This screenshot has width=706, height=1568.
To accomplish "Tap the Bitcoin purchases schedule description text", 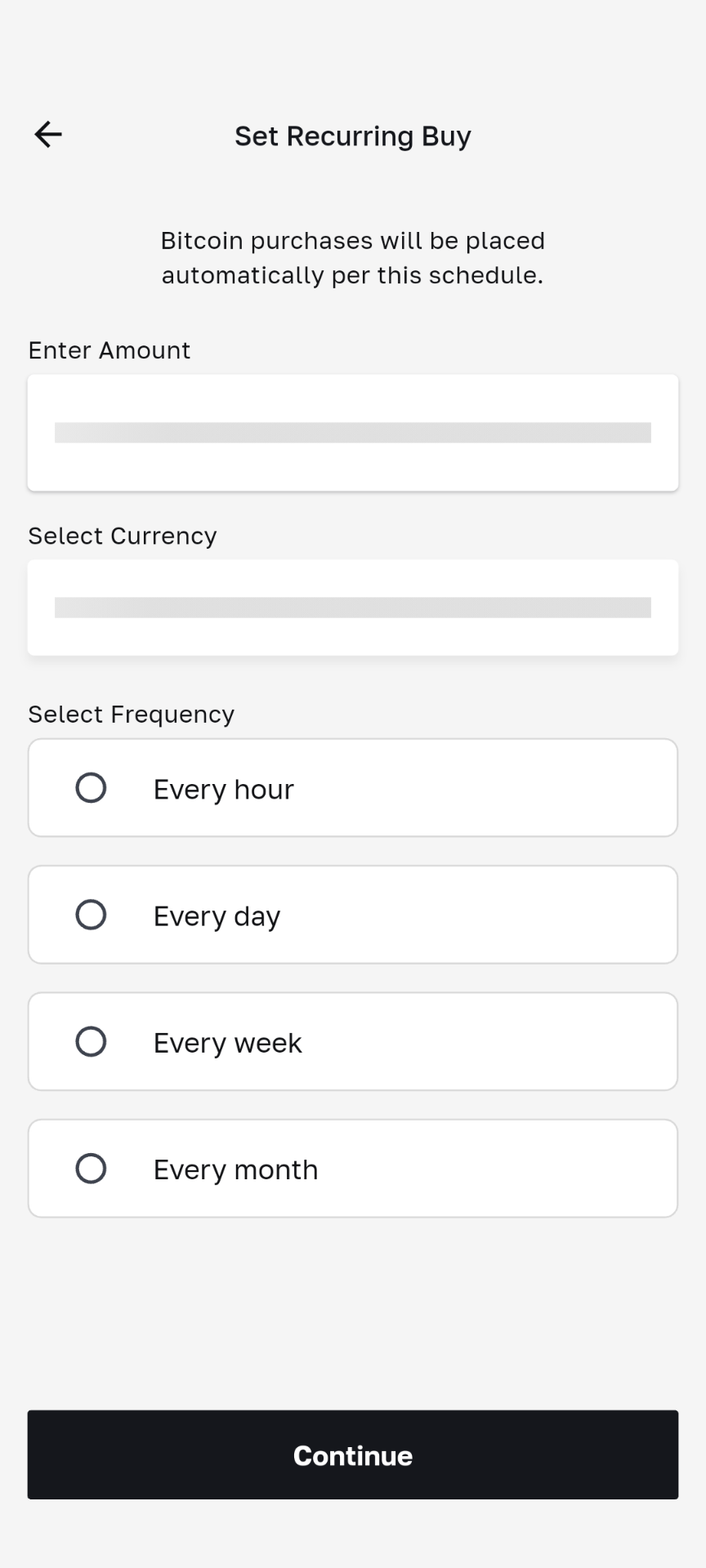I will tap(353, 258).
